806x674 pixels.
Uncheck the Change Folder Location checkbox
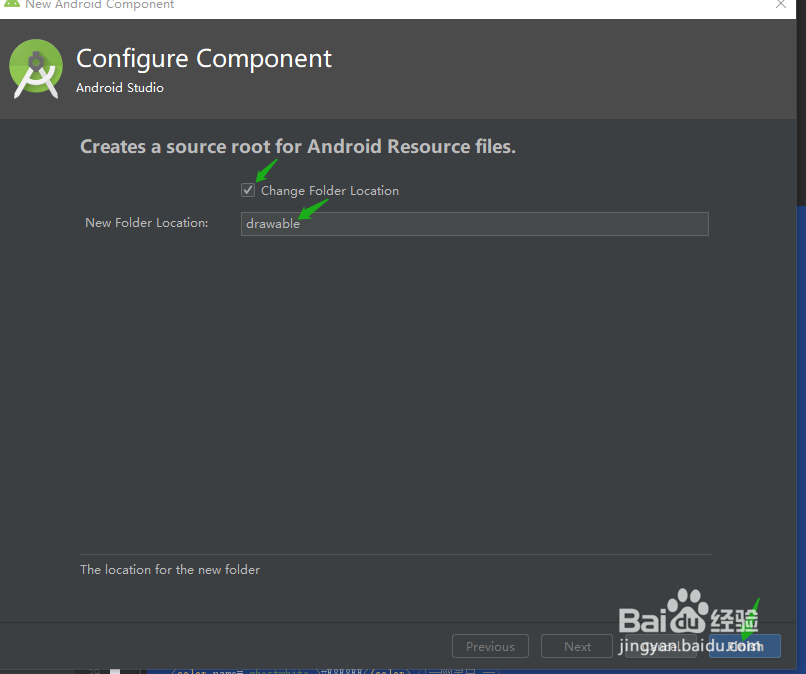coord(248,190)
